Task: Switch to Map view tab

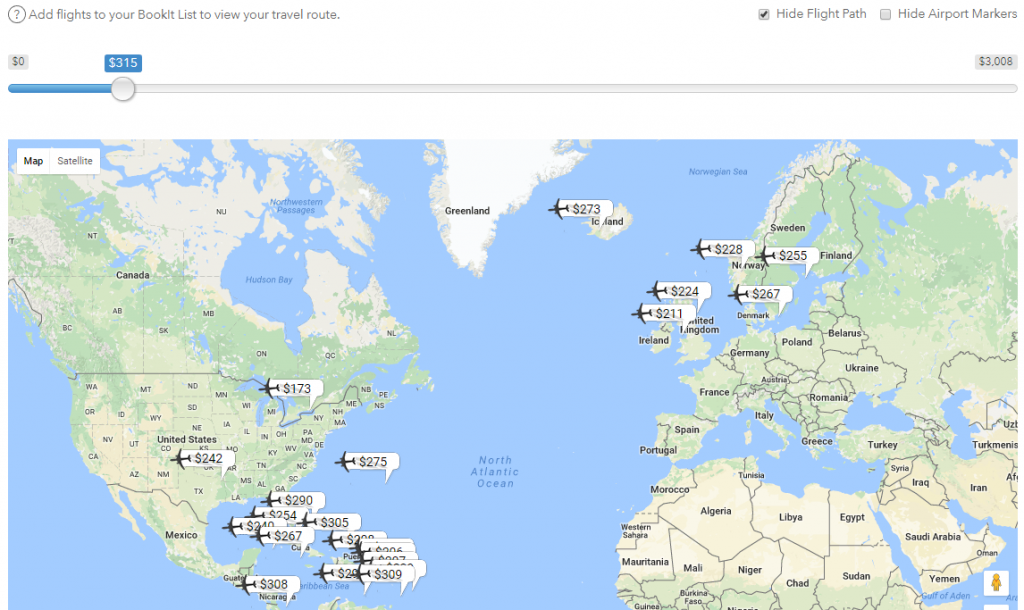Action: tap(33, 161)
